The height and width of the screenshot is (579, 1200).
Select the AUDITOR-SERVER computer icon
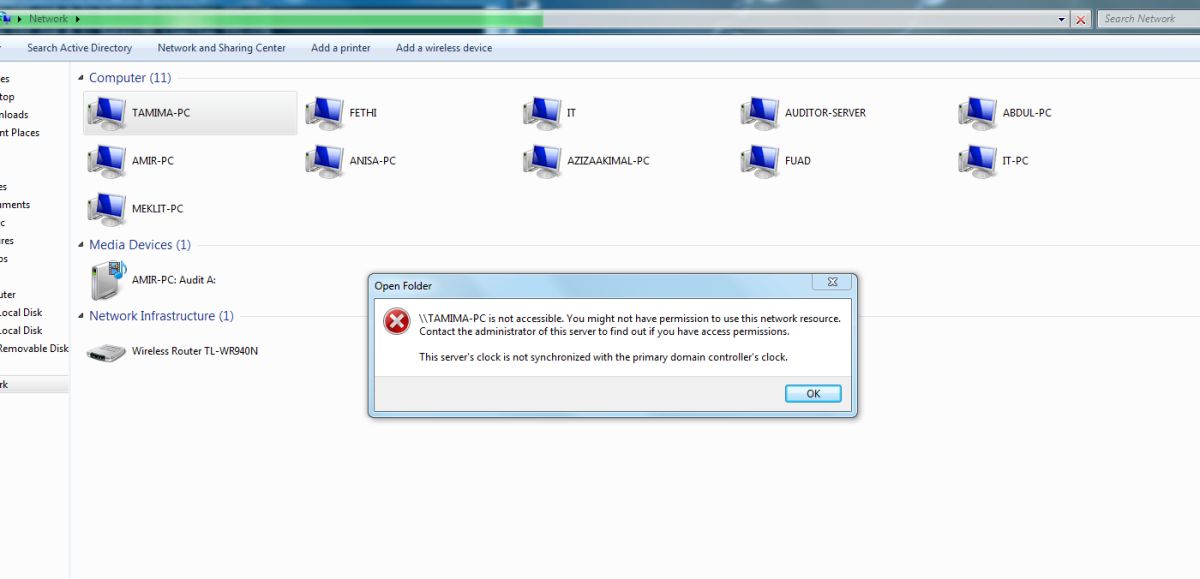(x=760, y=113)
